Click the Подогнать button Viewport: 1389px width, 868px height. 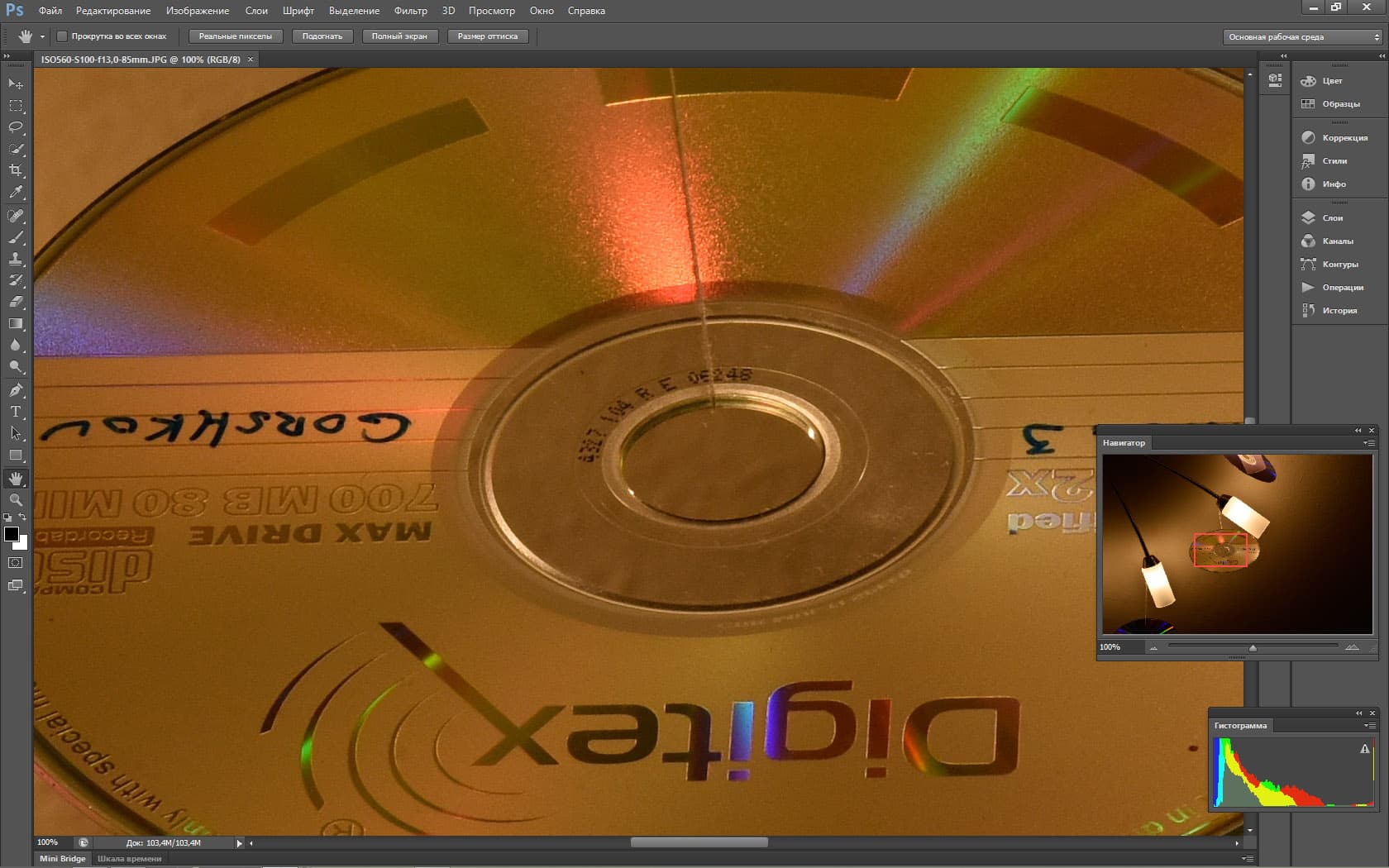(x=322, y=36)
